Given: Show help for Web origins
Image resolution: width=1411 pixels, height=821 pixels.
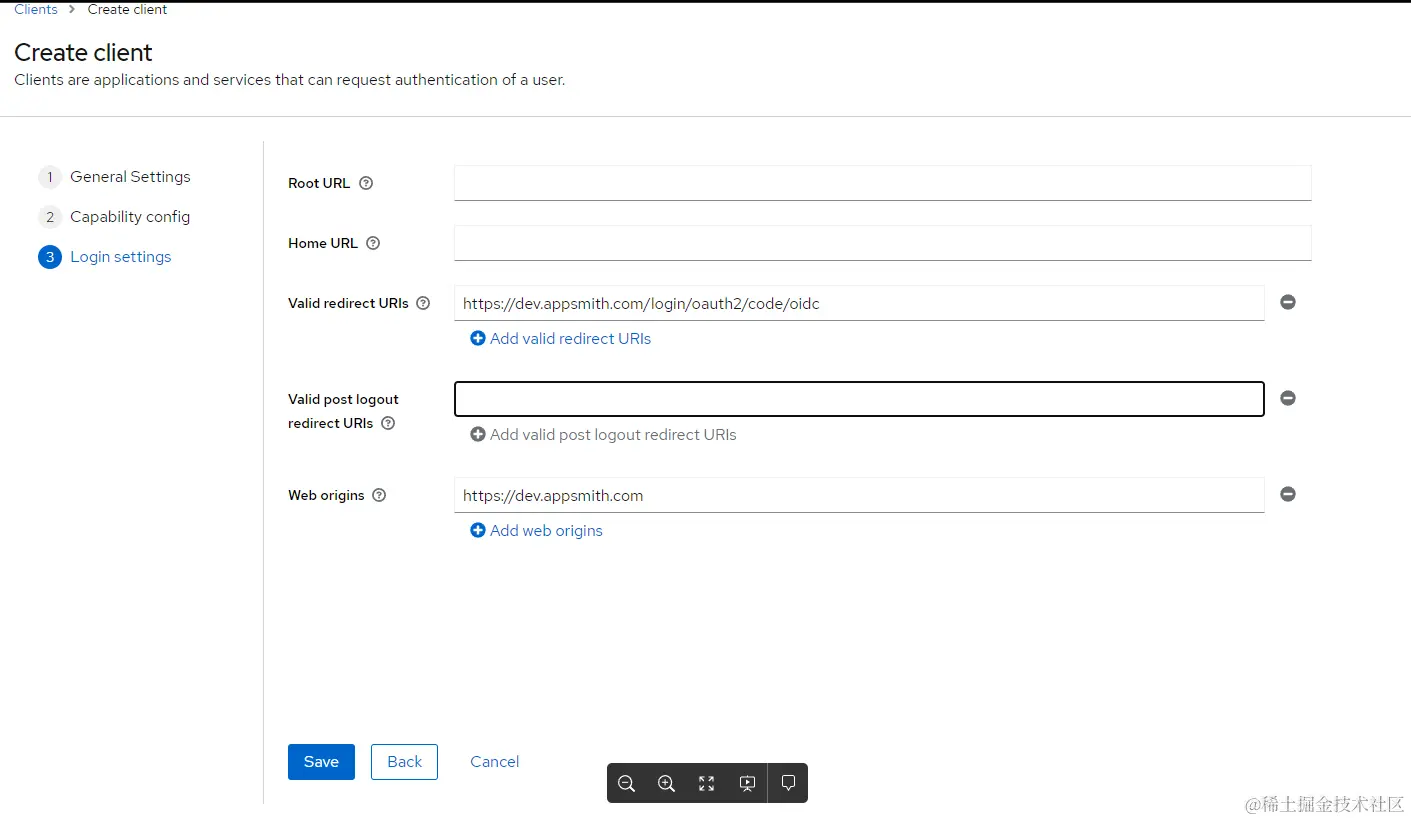Looking at the screenshot, I should pos(379,495).
